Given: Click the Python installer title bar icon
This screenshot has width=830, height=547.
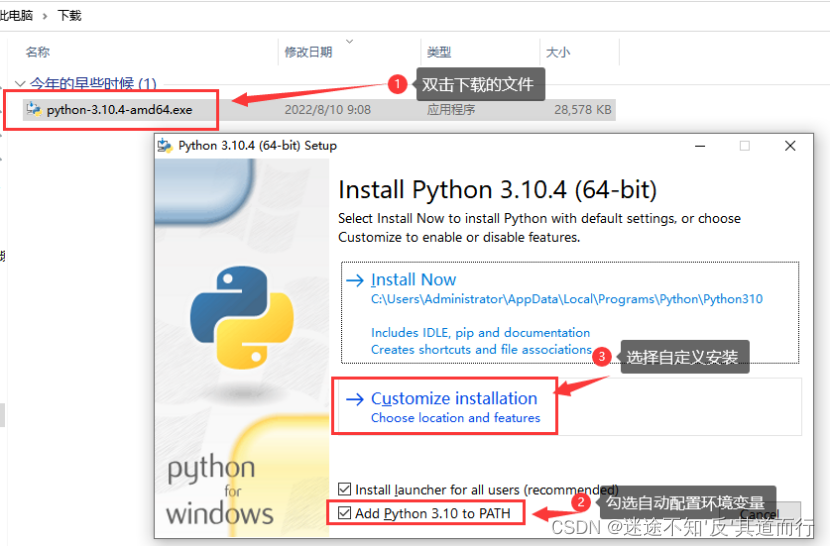Looking at the screenshot, I should [165, 146].
